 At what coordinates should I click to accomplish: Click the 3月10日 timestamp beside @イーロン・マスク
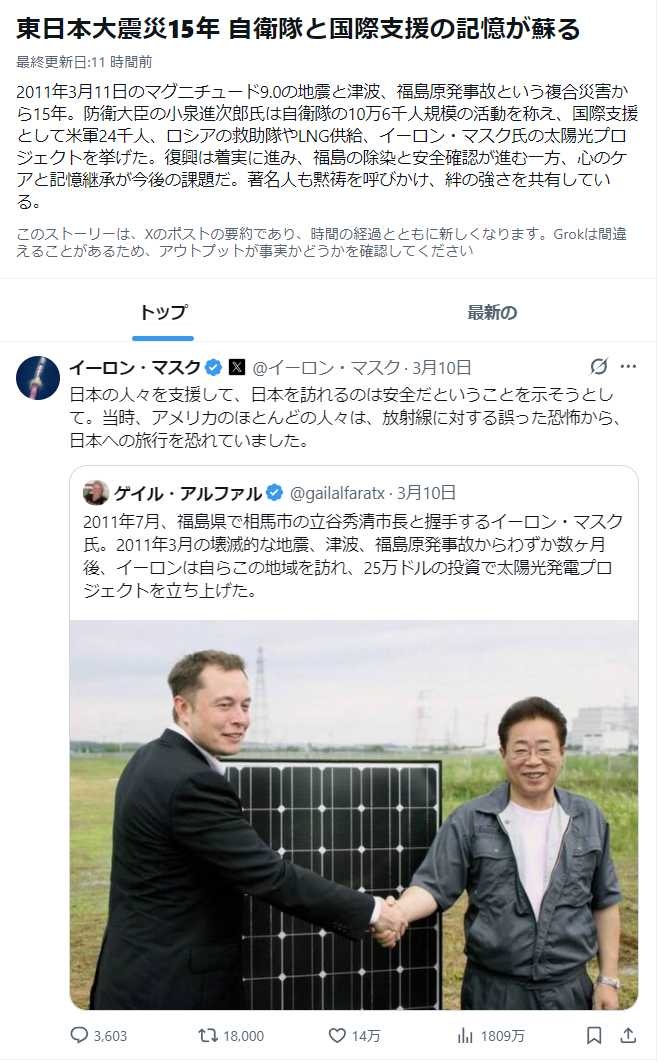coord(441,367)
